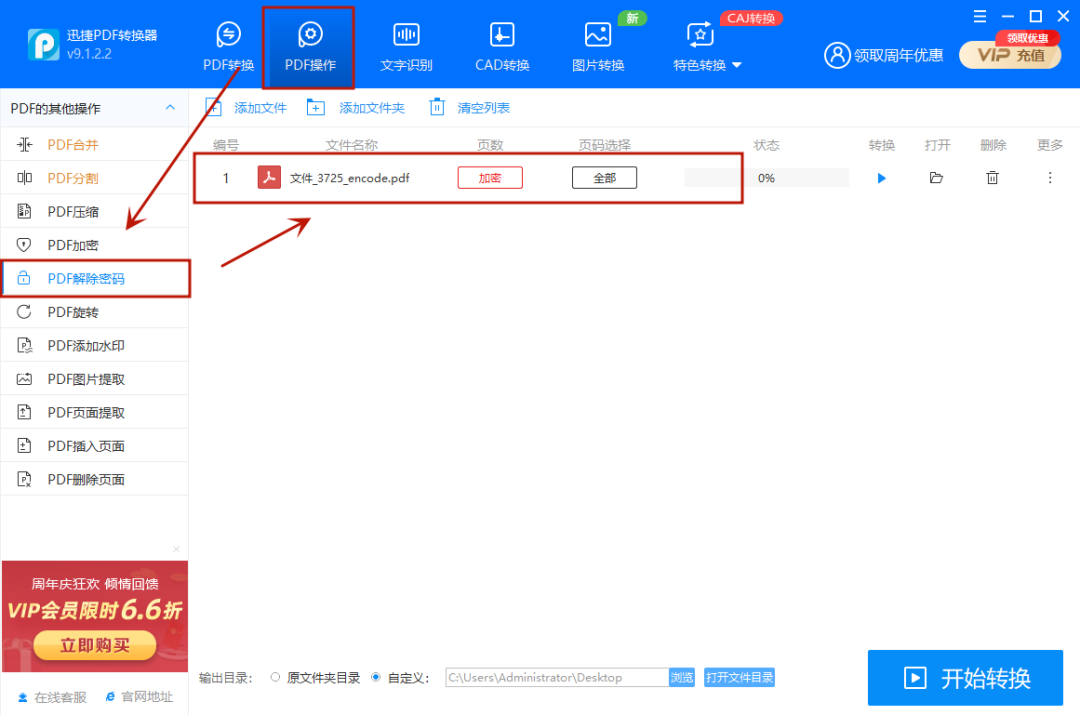
Task: Open the 图片转换 tab
Action: [598, 46]
